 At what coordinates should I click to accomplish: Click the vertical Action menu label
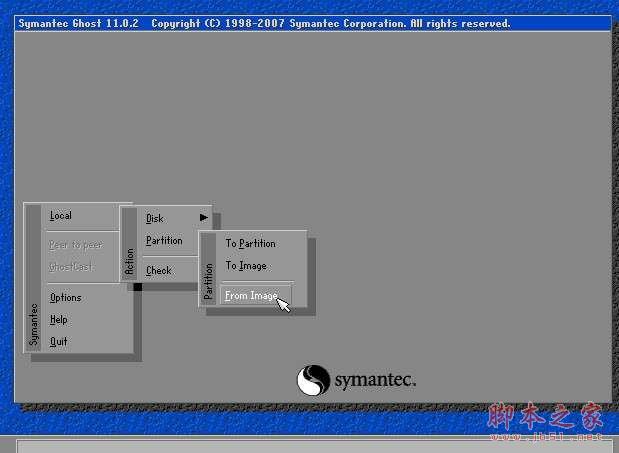[x=129, y=262]
